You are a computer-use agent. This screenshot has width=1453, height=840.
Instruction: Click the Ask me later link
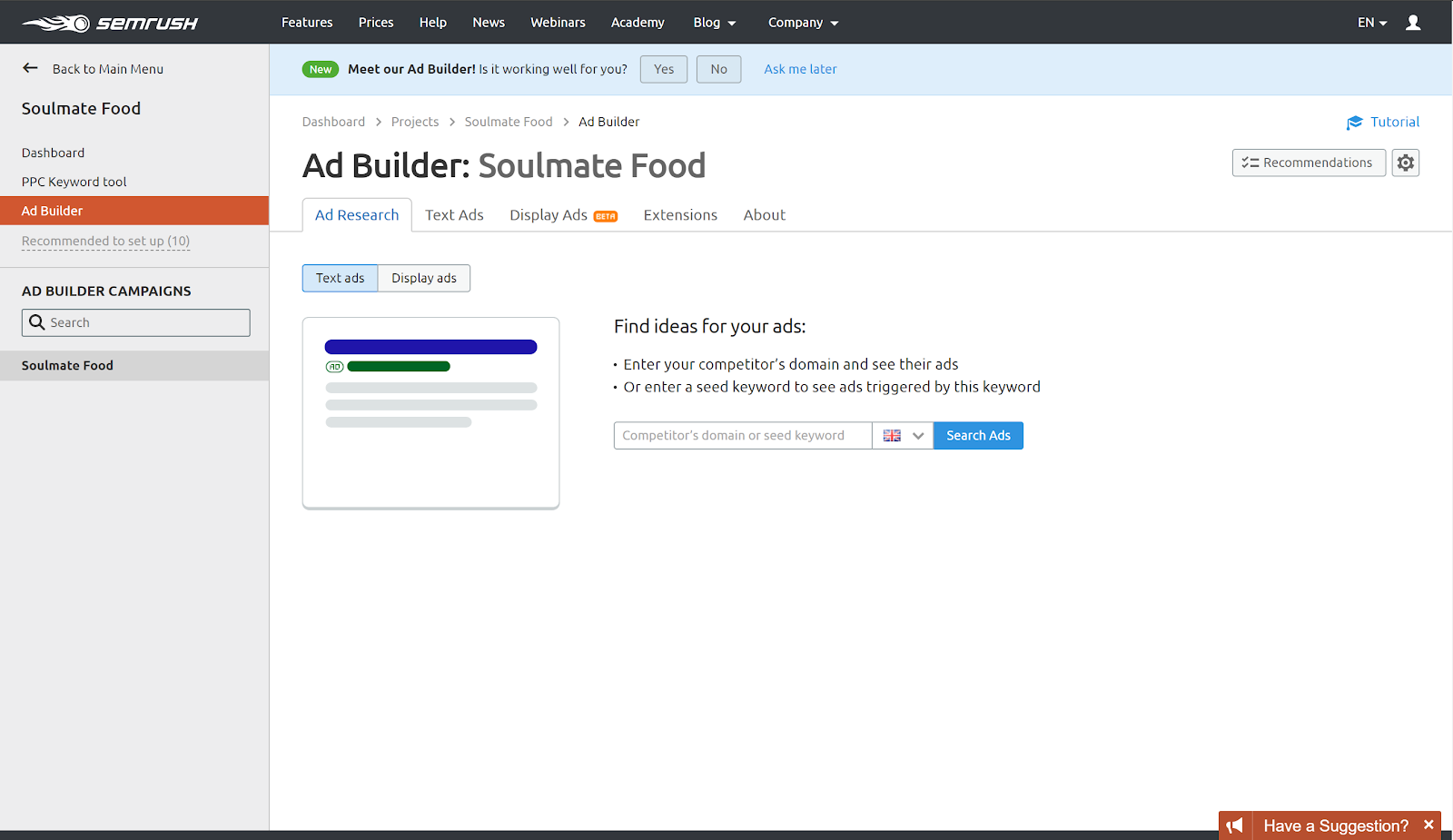tap(800, 69)
